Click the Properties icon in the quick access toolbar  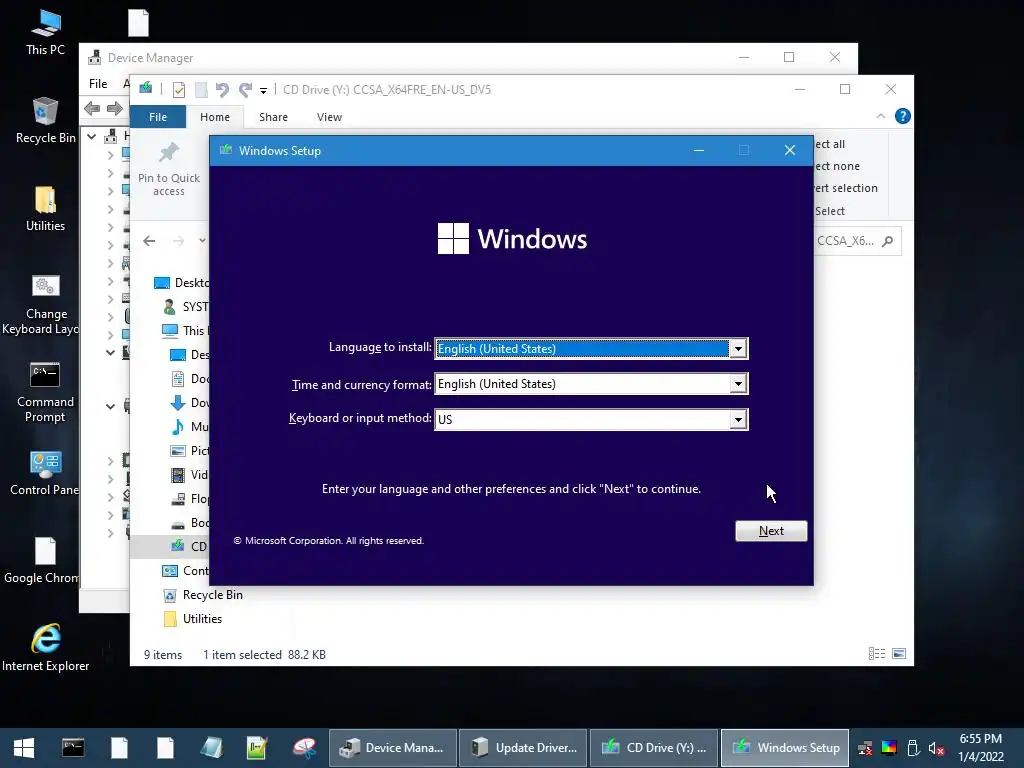click(178, 89)
